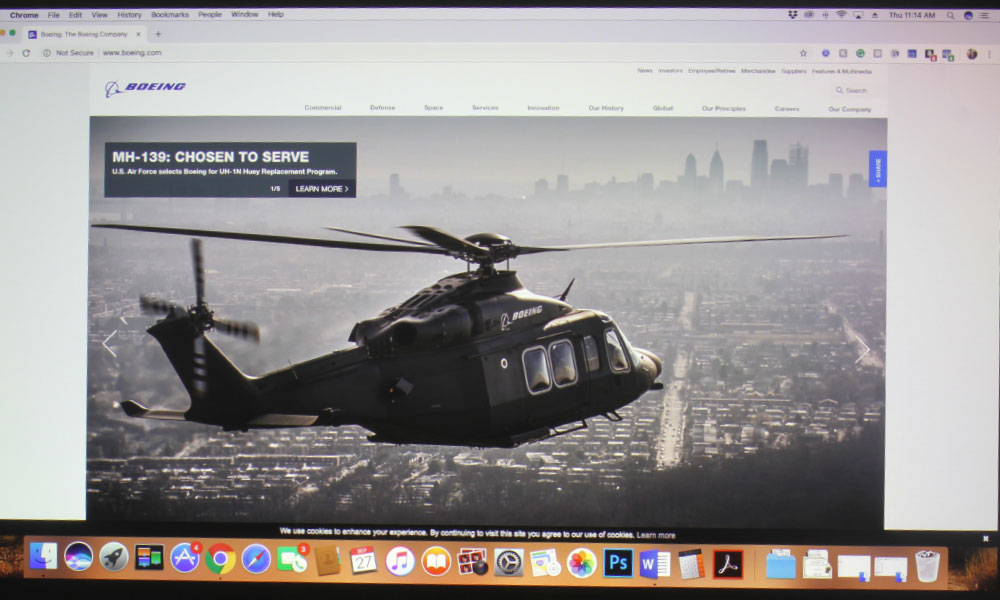The image size is (1000, 600).
Task: Open Chrome's three-dot menu
Action: point(989,54)
